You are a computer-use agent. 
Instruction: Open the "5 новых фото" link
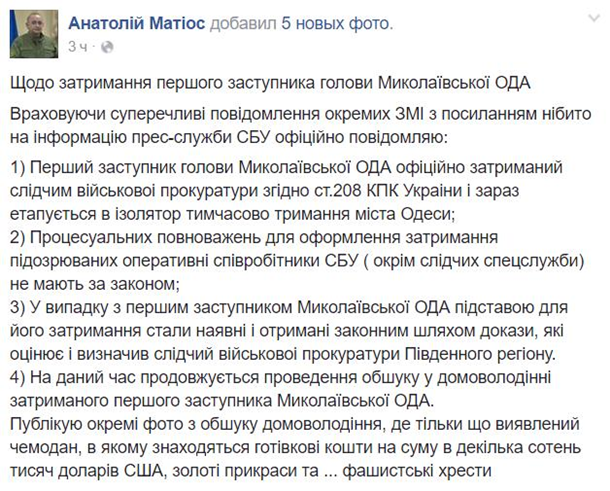[335, 24]
